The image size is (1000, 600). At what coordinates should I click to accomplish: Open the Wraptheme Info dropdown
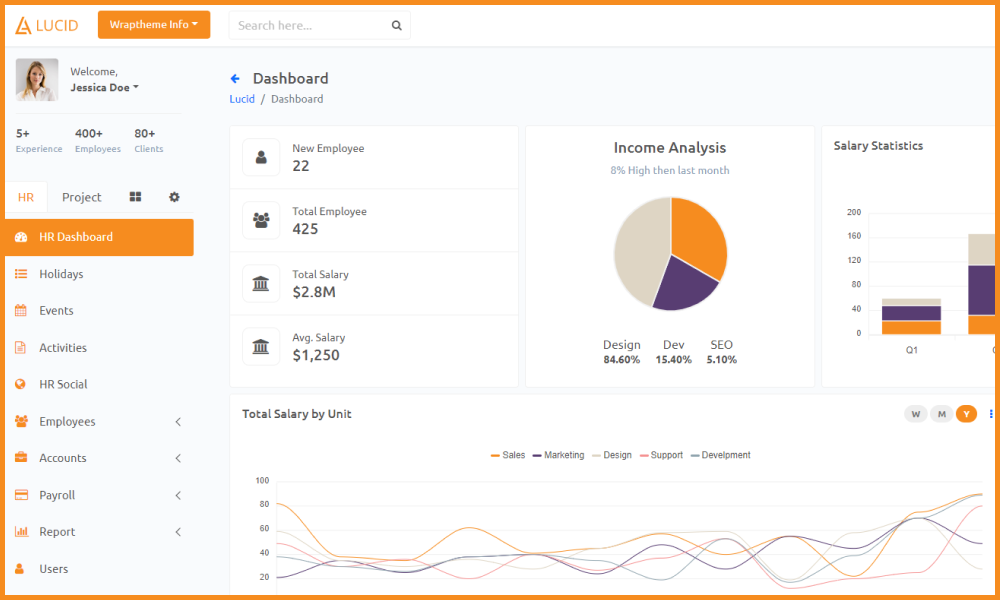[154, 25]
